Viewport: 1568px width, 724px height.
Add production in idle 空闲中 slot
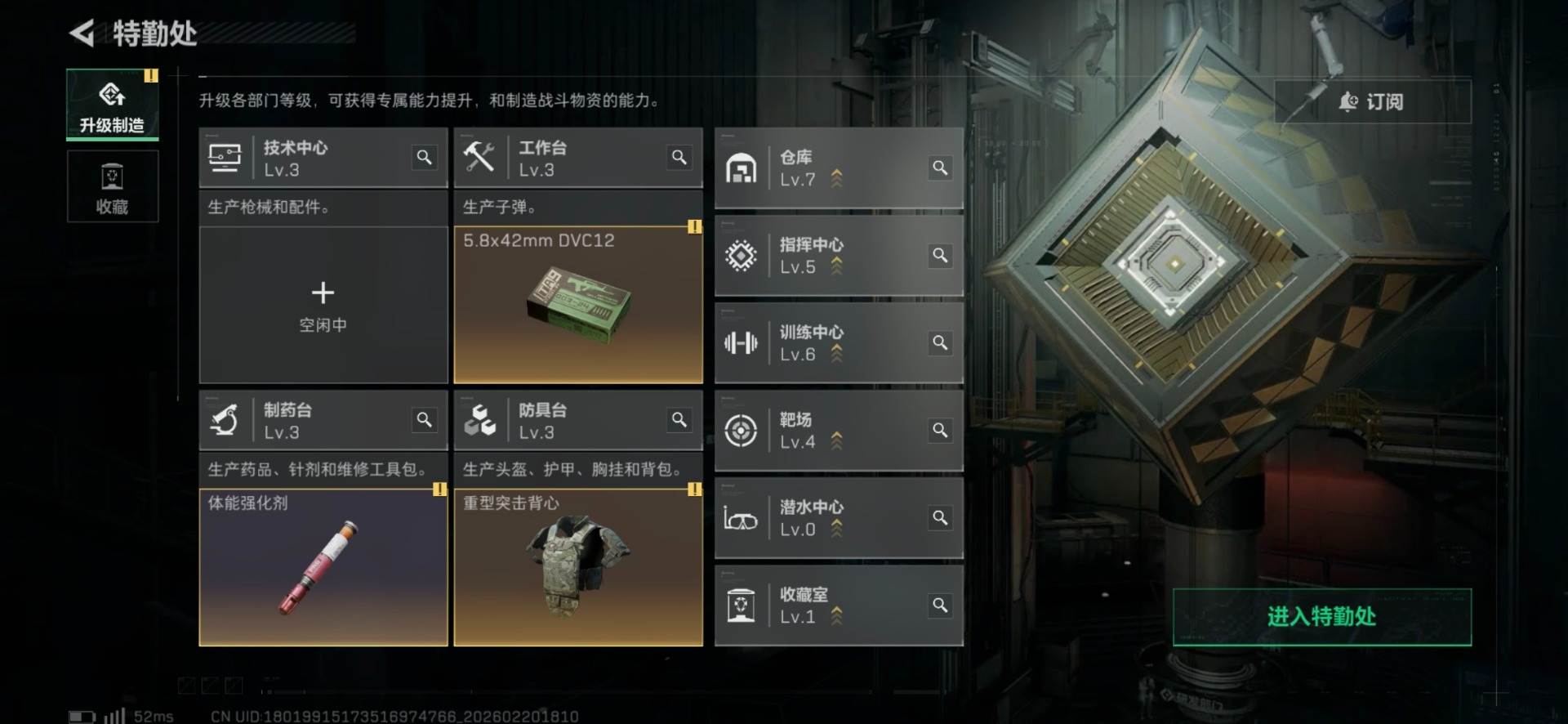coord(323,305)
